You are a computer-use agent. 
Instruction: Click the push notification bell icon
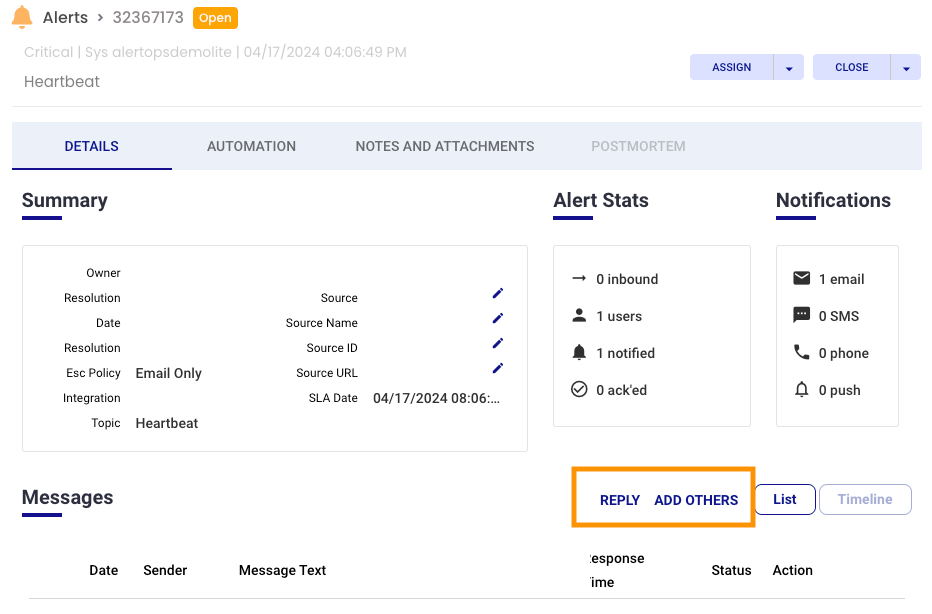coord(801,390)
